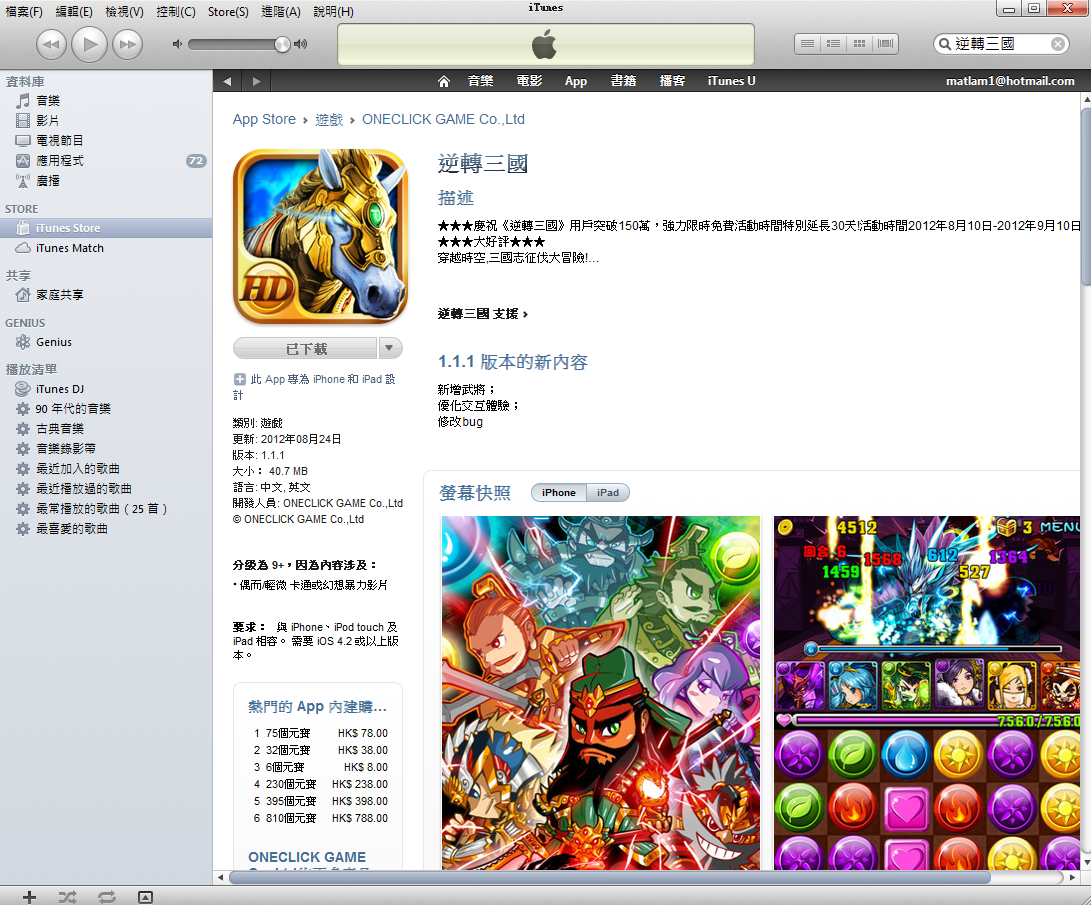Open the 播客 store tab
The width and height of the screenshot is (1091, 905).
[671, 81]
